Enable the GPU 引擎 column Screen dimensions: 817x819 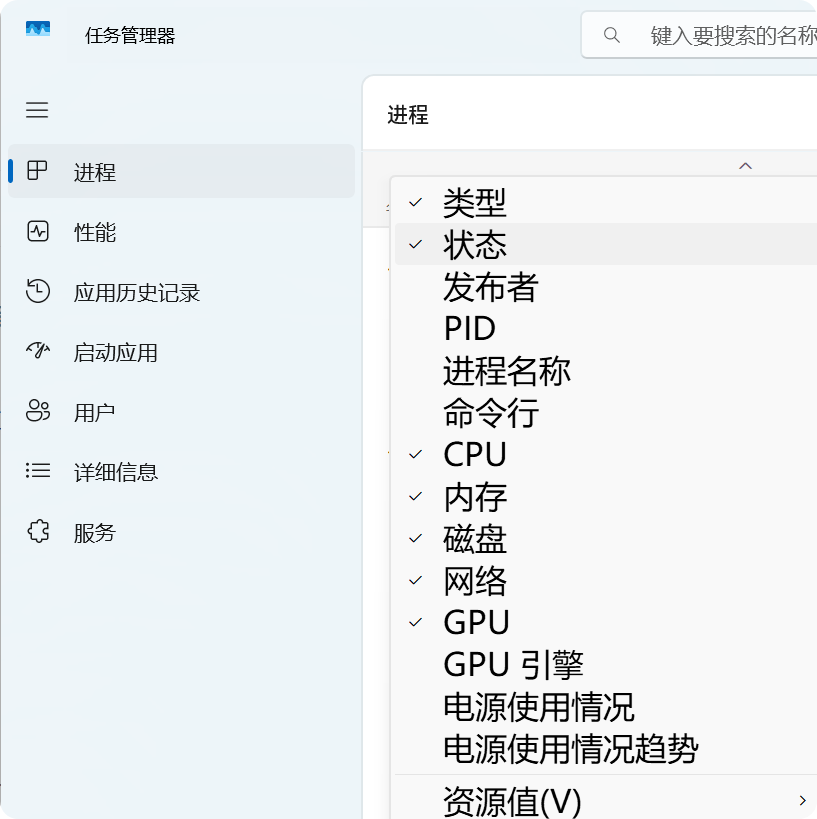pyautogui.click(x=606, y=664)
